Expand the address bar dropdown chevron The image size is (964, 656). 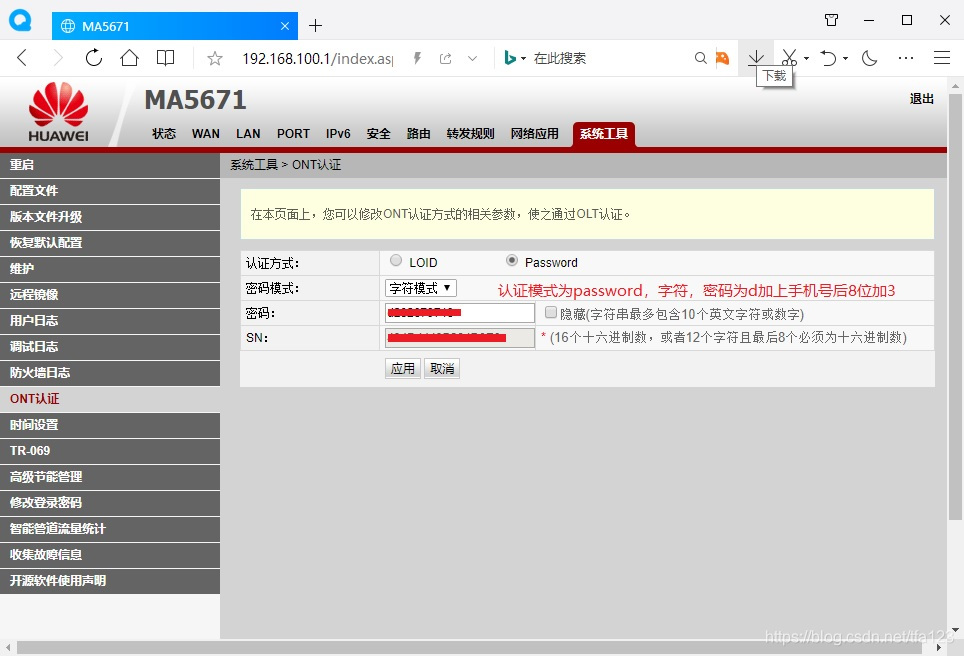(472, 58)
